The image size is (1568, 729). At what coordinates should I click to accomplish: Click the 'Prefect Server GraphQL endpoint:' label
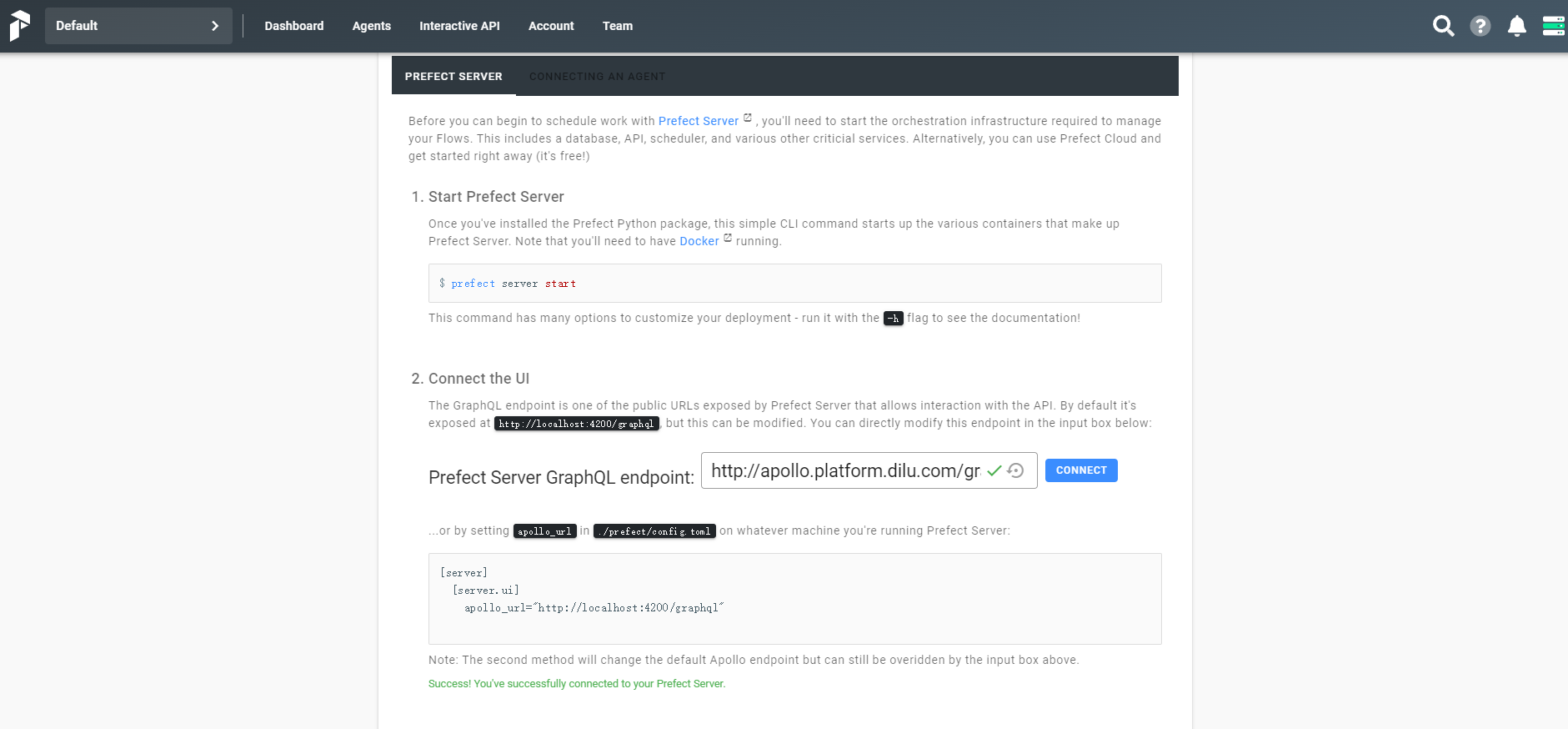[x=561, y=478]
